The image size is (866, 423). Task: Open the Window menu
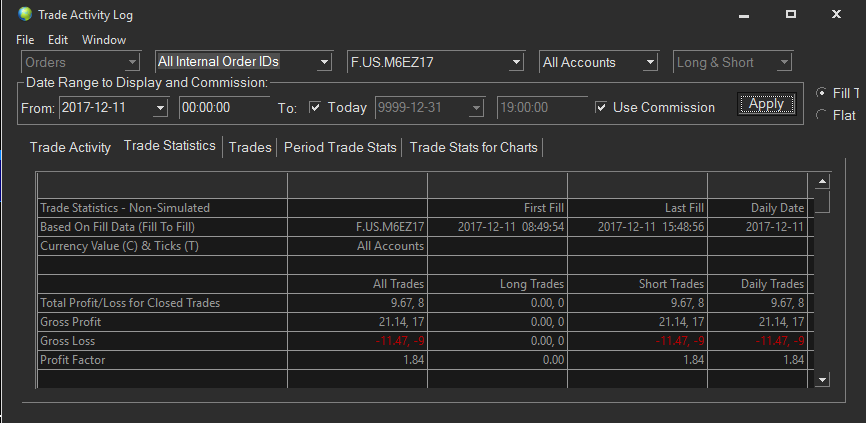point(104,40)
